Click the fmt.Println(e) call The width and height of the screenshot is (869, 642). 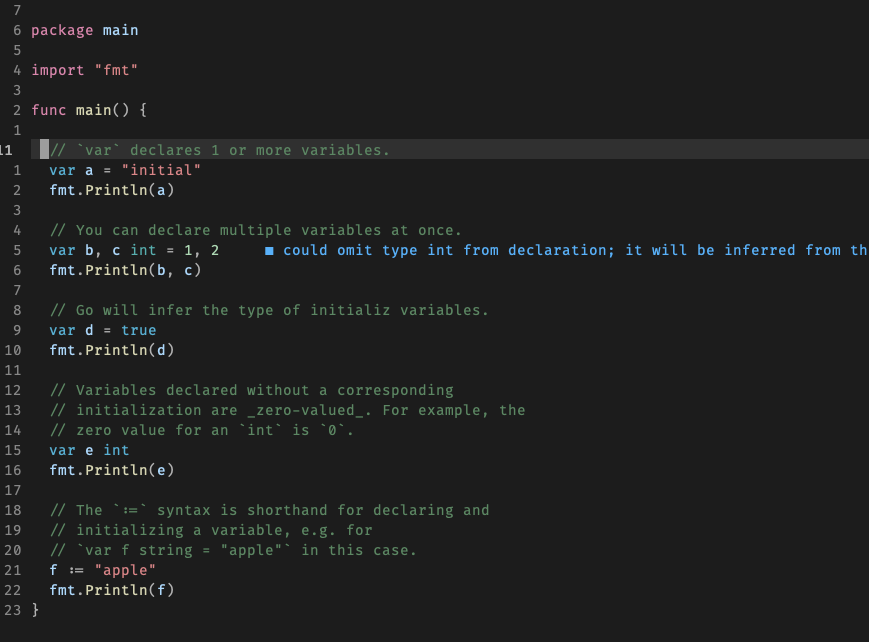click(x=110, y=470)
